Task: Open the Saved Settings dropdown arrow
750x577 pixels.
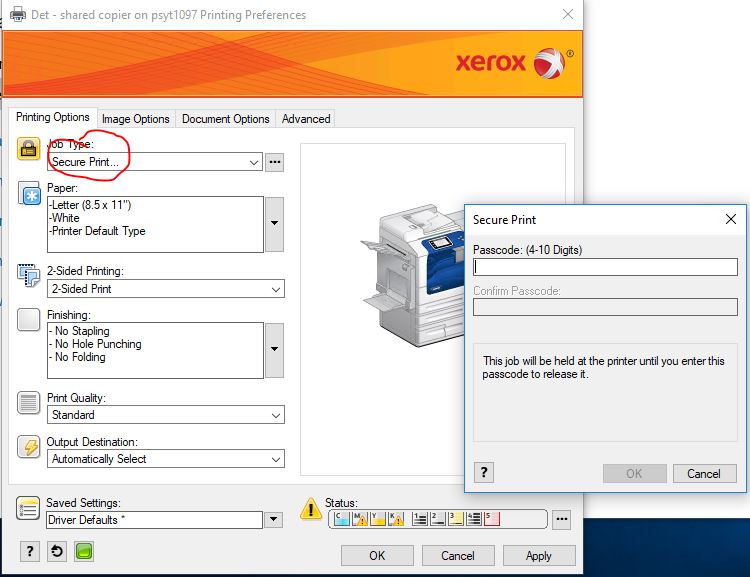Action: pyautogui.click(x=273, y=520)
